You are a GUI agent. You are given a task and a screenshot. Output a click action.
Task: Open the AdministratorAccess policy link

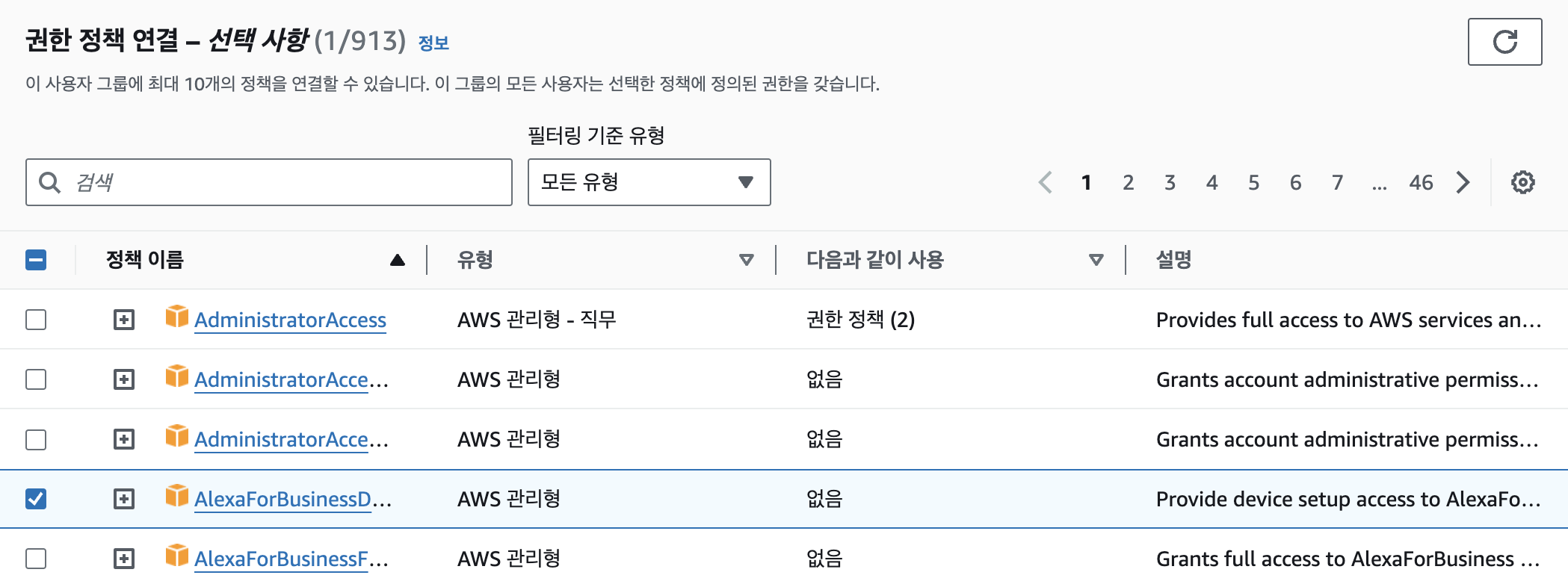click(x=290, y=319)
